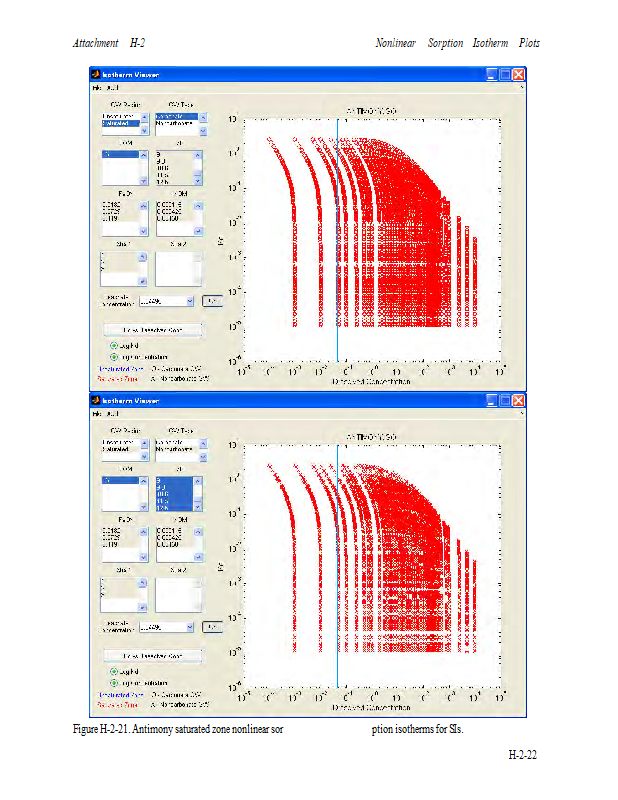Click wide button below concentration dropdown, upper window
618x800 pixels.
(152, 329)
